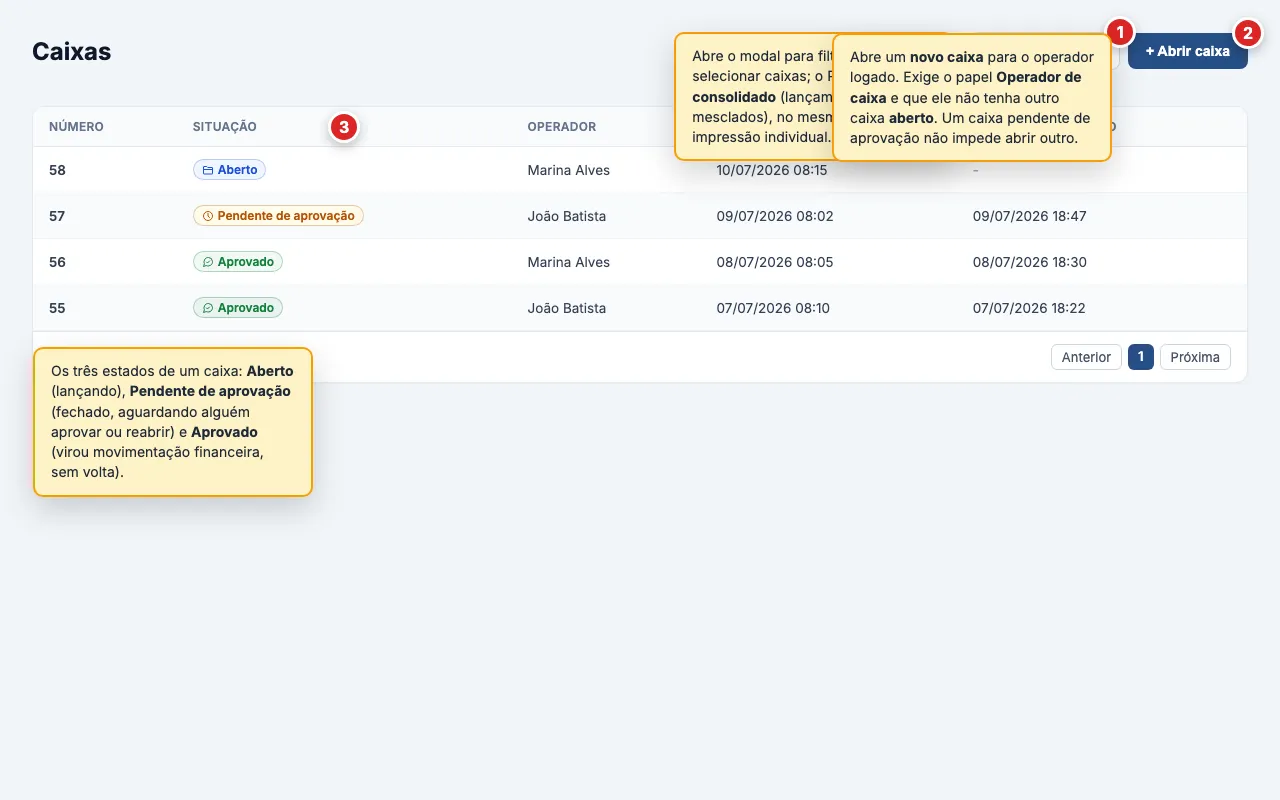This screenshot has height=800, width=1280.
Task: Click the closing date 09/07/2026 18:47
Action: [x=1030, y=216]
